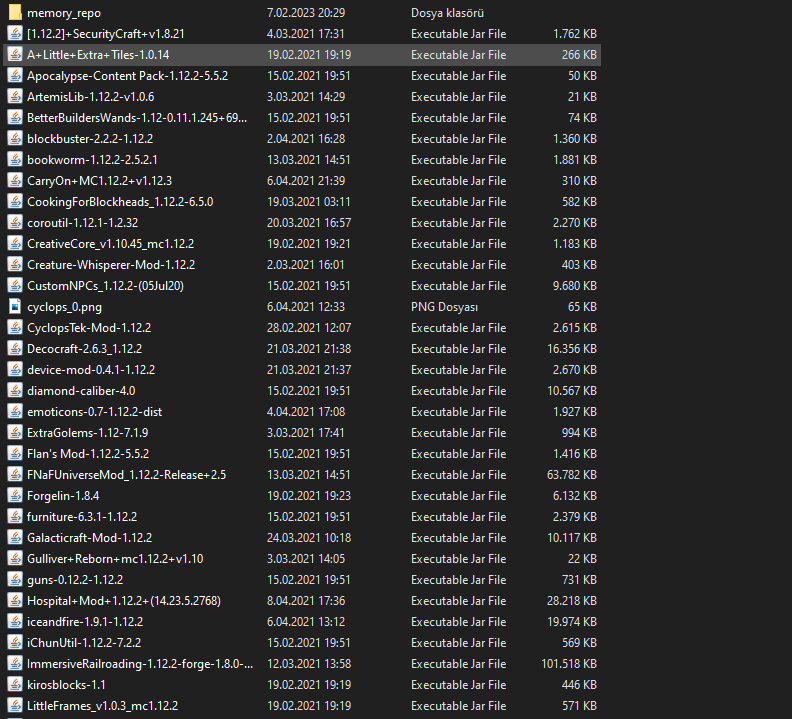This screenshot has width=792, height=719.
Task: Click file name [1.12.2]+SecurityCraft+v1.8.21
Action: click(x=106, y=34)
